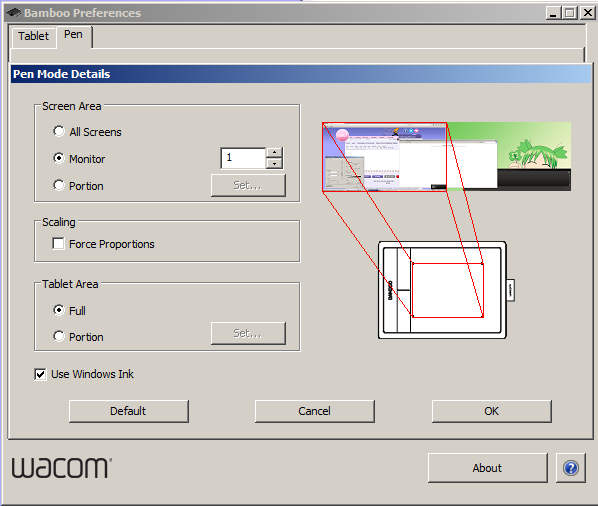Choose Portion under Screen Area
The height and width of the screenshot is (506, 598).
click(59, 185)
